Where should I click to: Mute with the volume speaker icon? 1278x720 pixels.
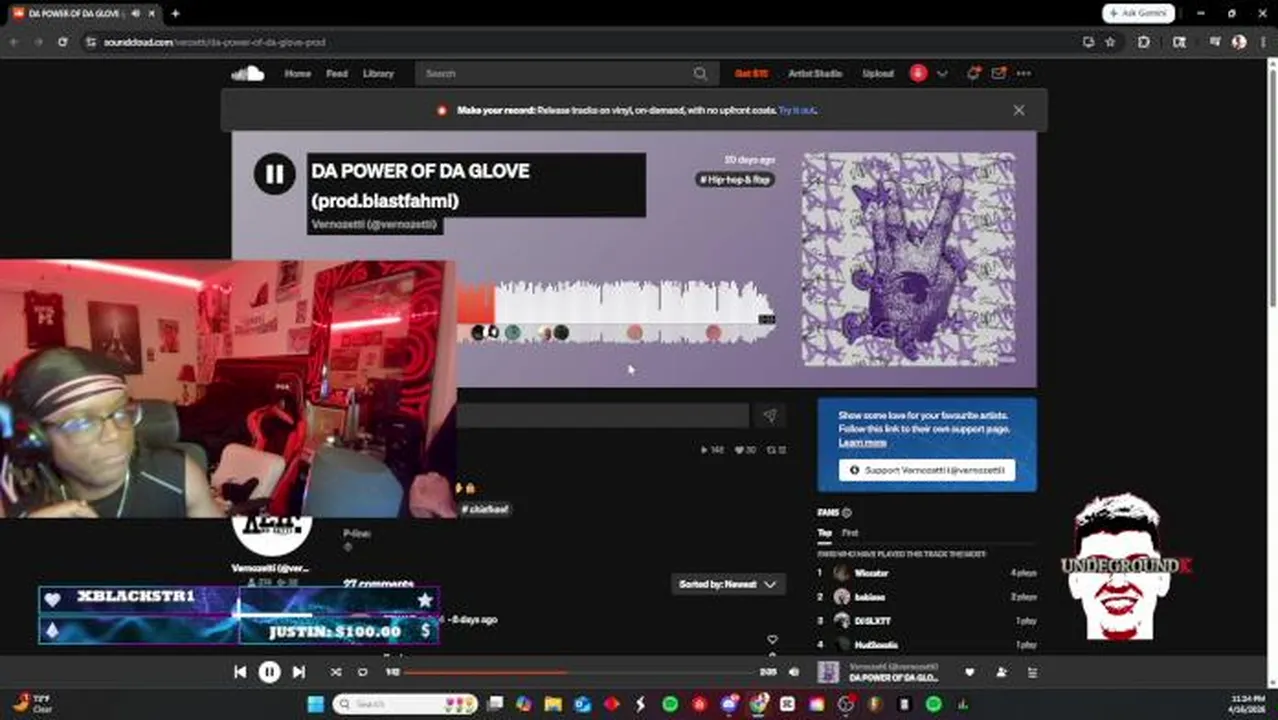794,672
